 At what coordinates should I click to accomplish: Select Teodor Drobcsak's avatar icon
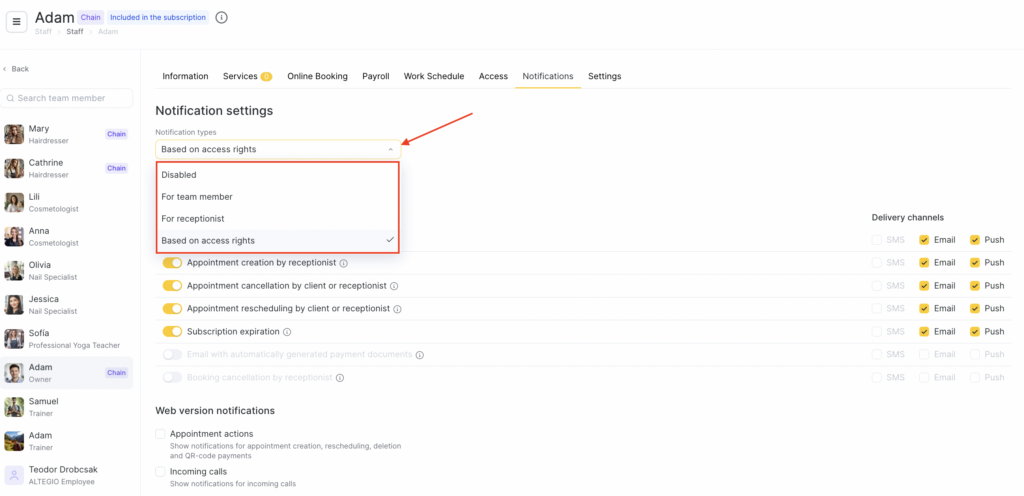14,475
